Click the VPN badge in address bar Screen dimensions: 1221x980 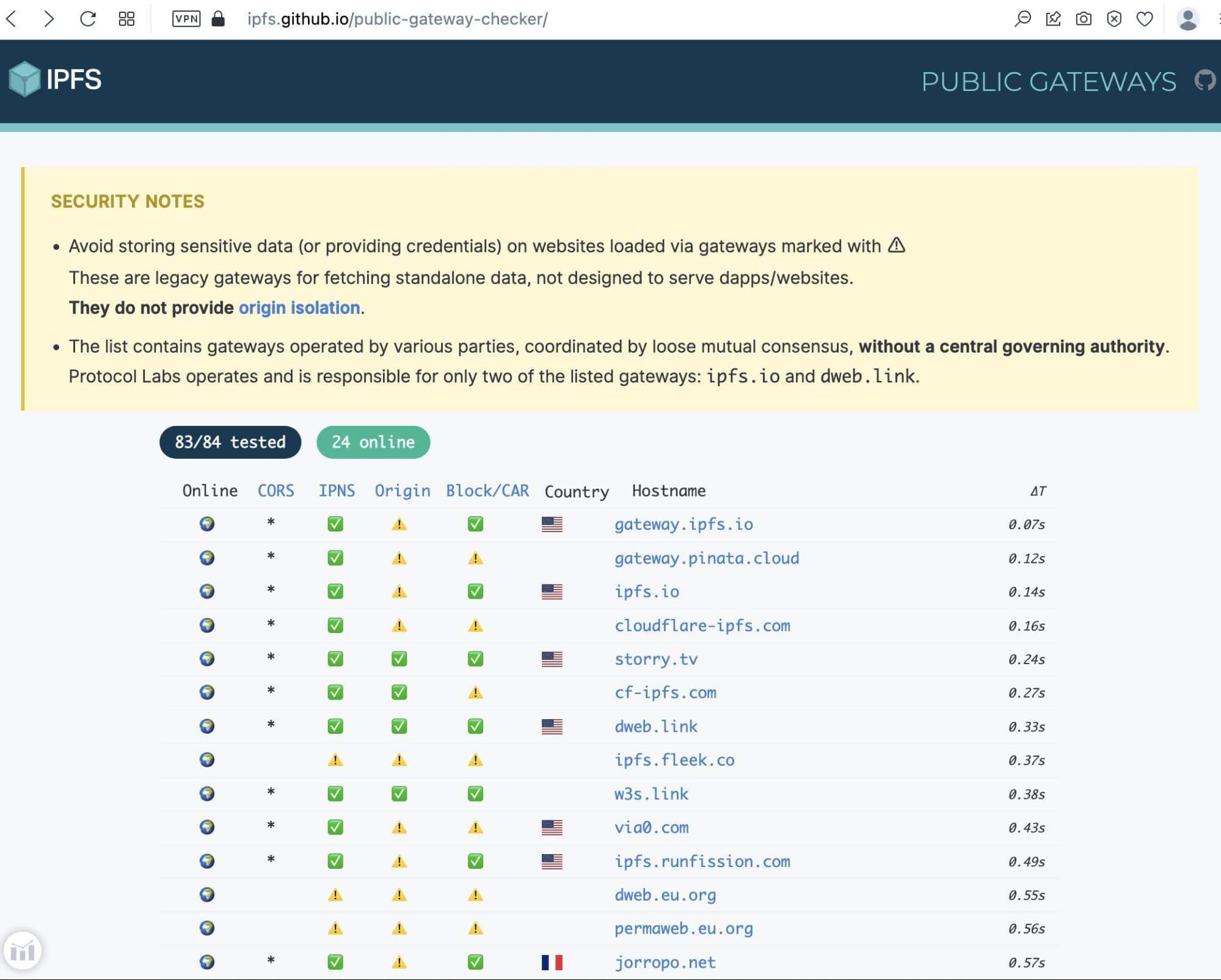pyautogui.click(x=186, y=19)
